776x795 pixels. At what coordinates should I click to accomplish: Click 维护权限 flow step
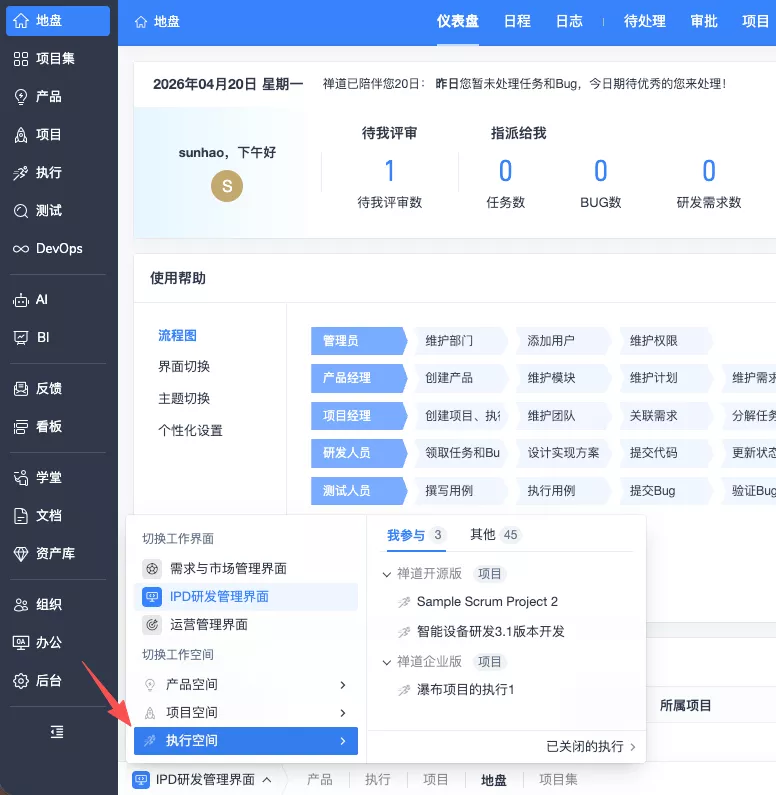pyautogui.click(x=666, y=341)
